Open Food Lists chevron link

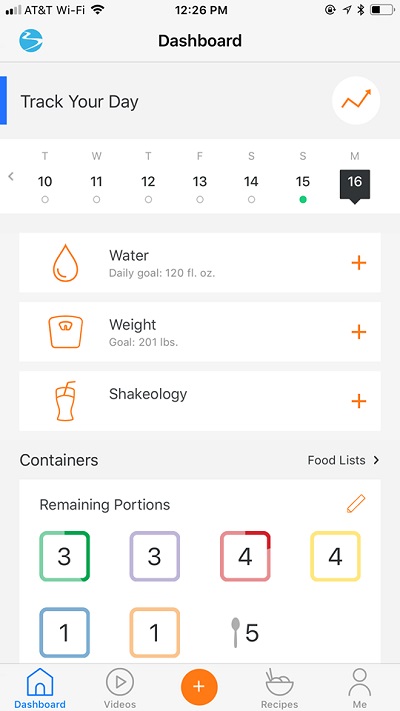coord(343,460)
